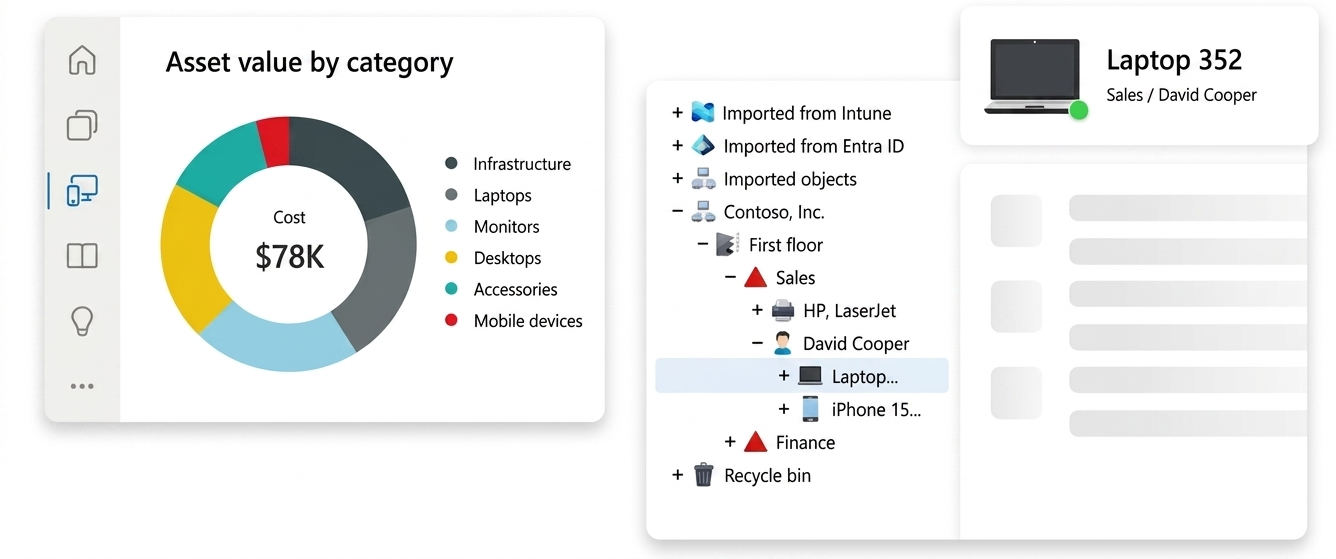The height and width of the screenshot is (559, 1336).
Task: Click the yellow Desktops donut segment
Action: 190,260
